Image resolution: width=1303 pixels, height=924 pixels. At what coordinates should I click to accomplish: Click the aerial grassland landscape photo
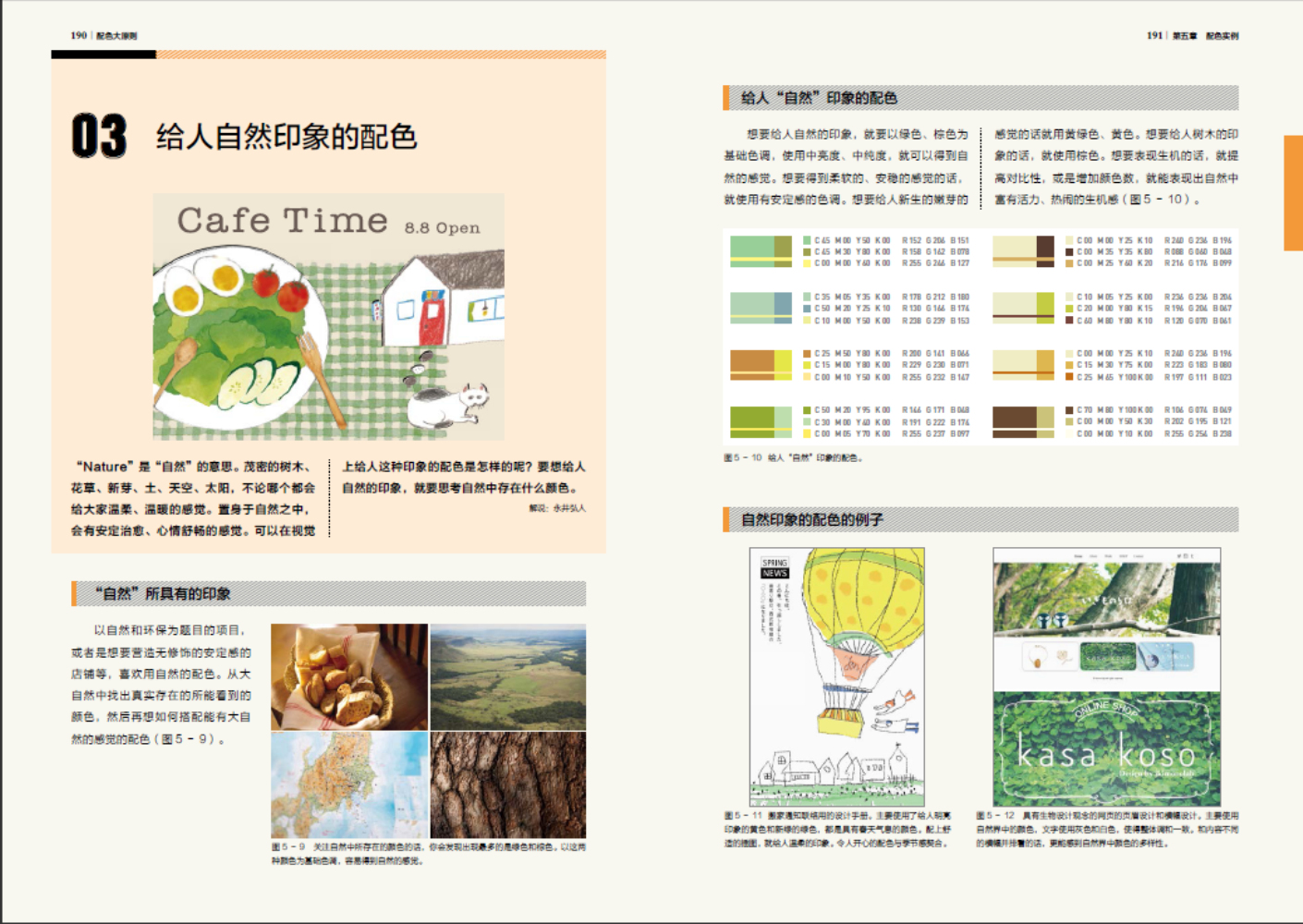point(507,676)
